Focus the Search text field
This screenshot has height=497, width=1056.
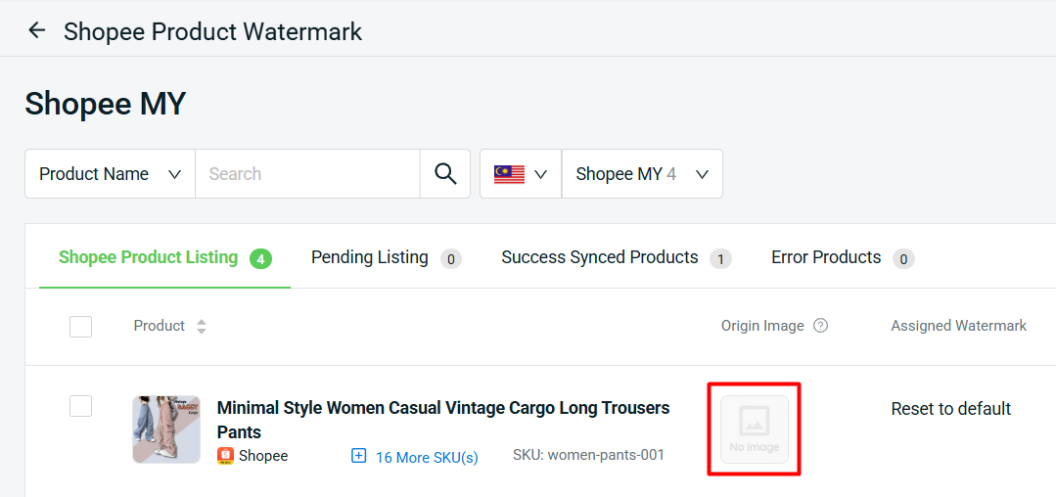click(308, 174)
